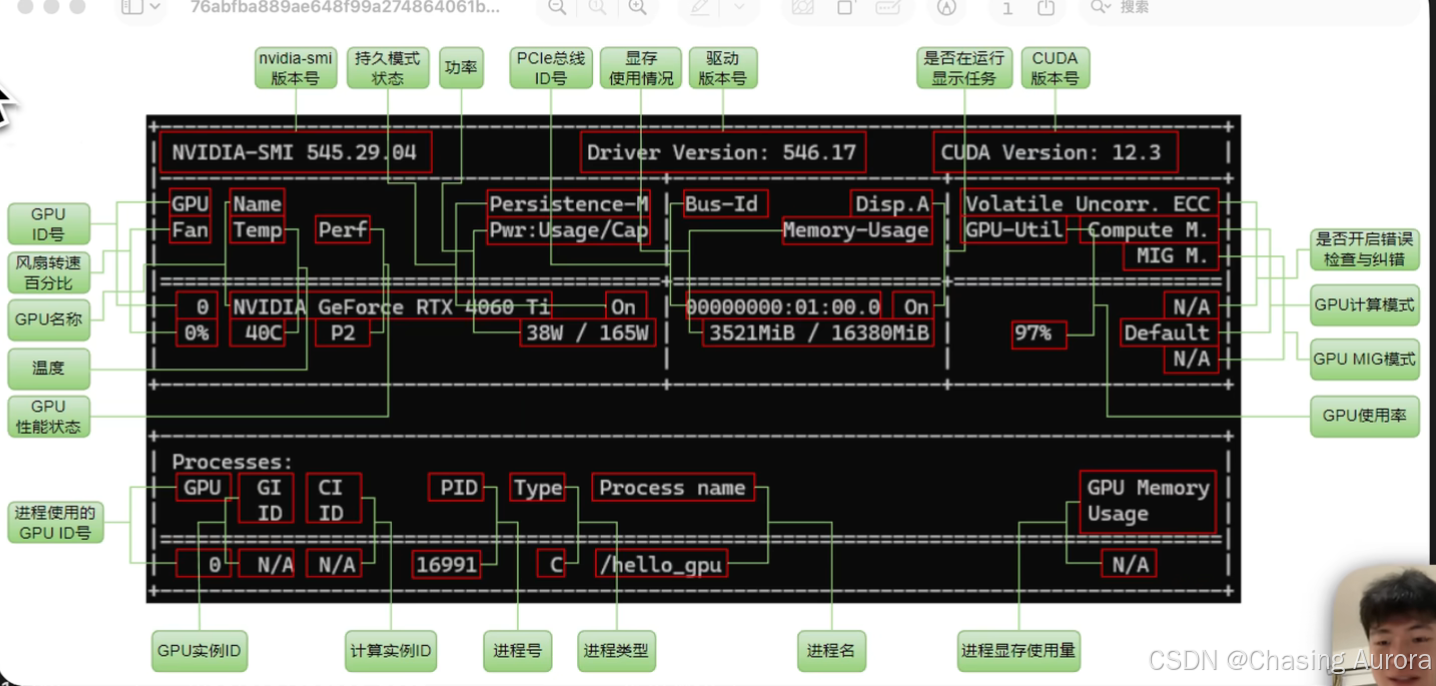Click the 'MIG M.' header
This screenshot has height=686, width=1436.
click(x=1172, y=256)
